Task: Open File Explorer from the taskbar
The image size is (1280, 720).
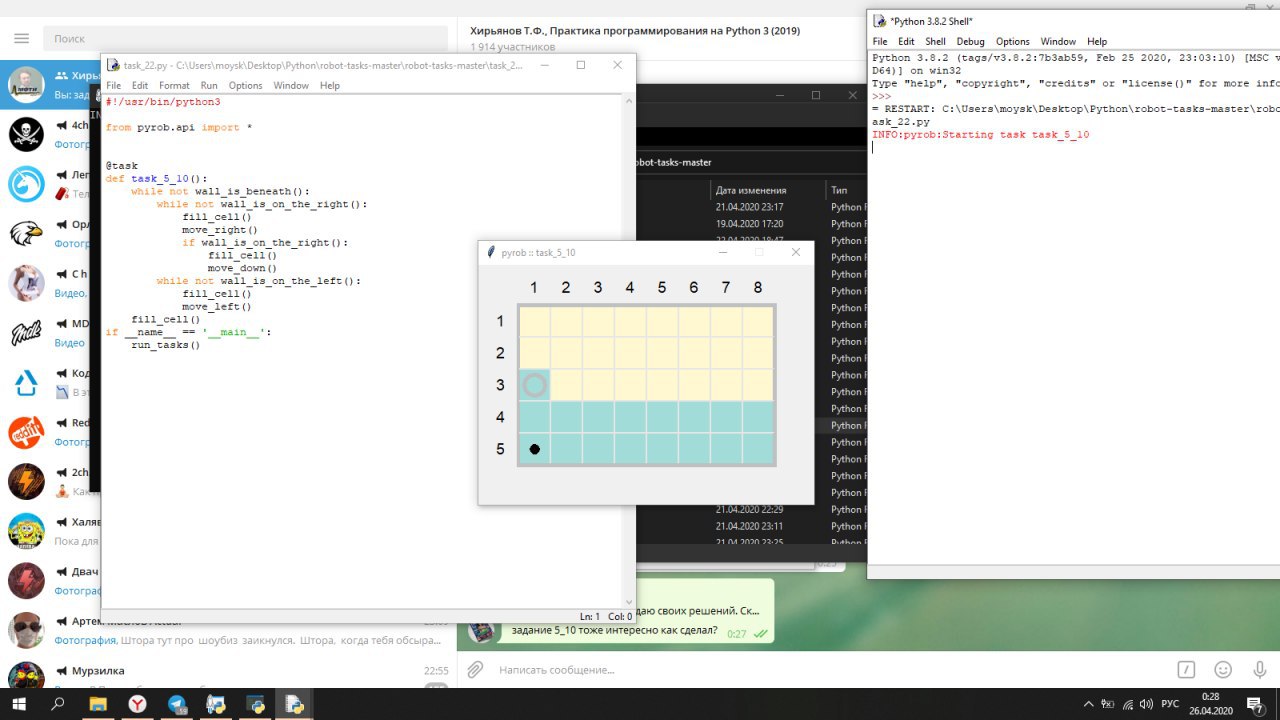Action: point(98,704)
